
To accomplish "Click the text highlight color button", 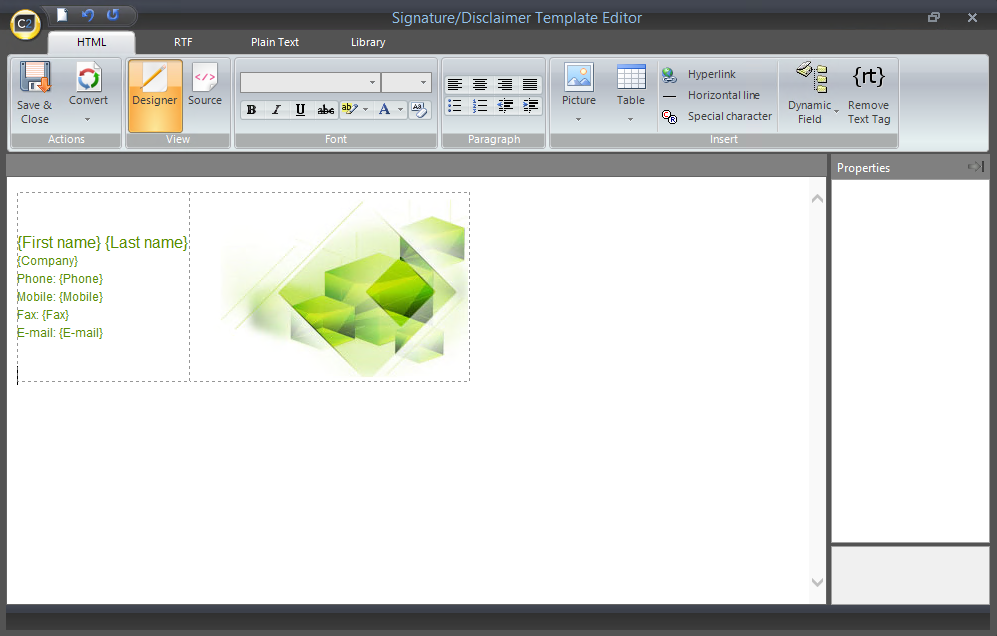I will (x=349, y=109).
